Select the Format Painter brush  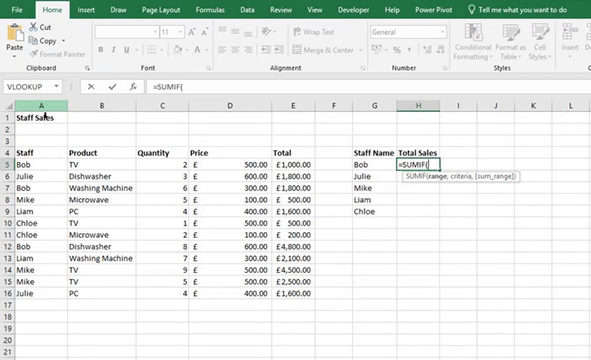[34, 54]
